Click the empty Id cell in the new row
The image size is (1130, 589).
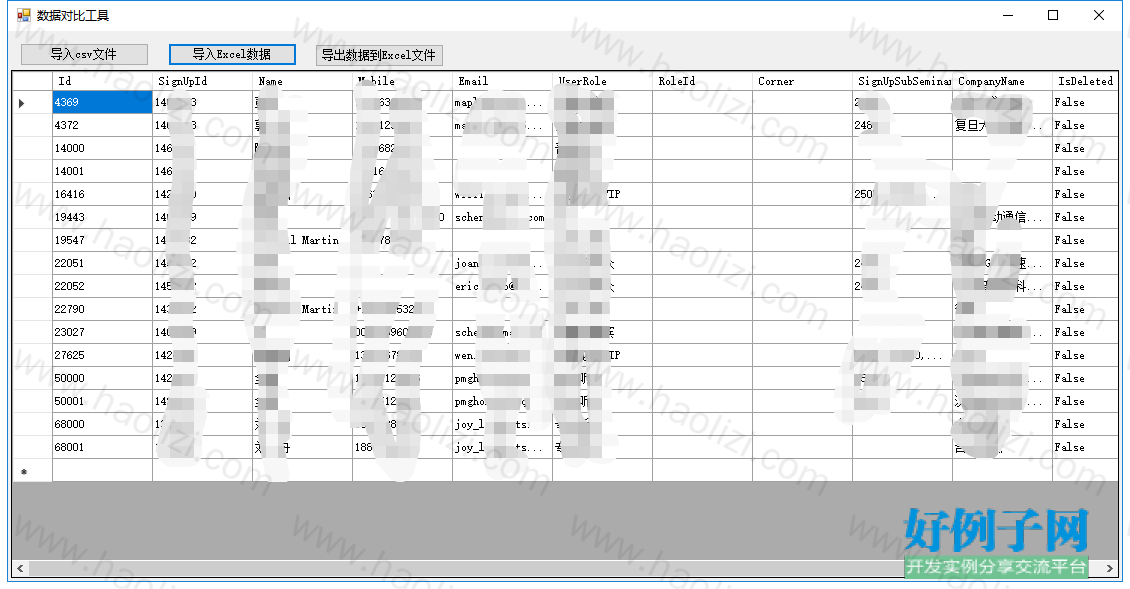(x=102, y=471)
